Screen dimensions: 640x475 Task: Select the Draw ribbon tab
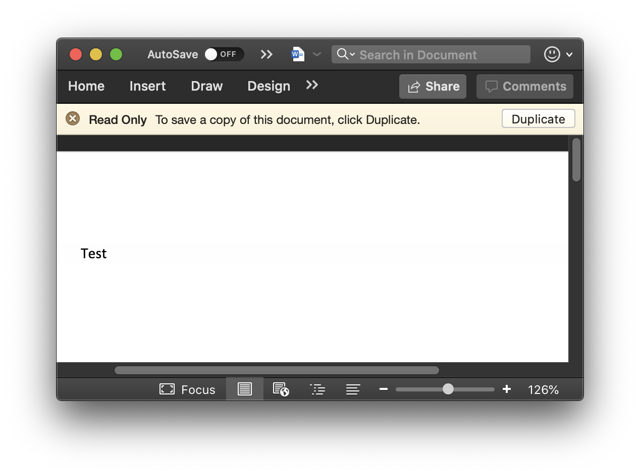point(207,86)
